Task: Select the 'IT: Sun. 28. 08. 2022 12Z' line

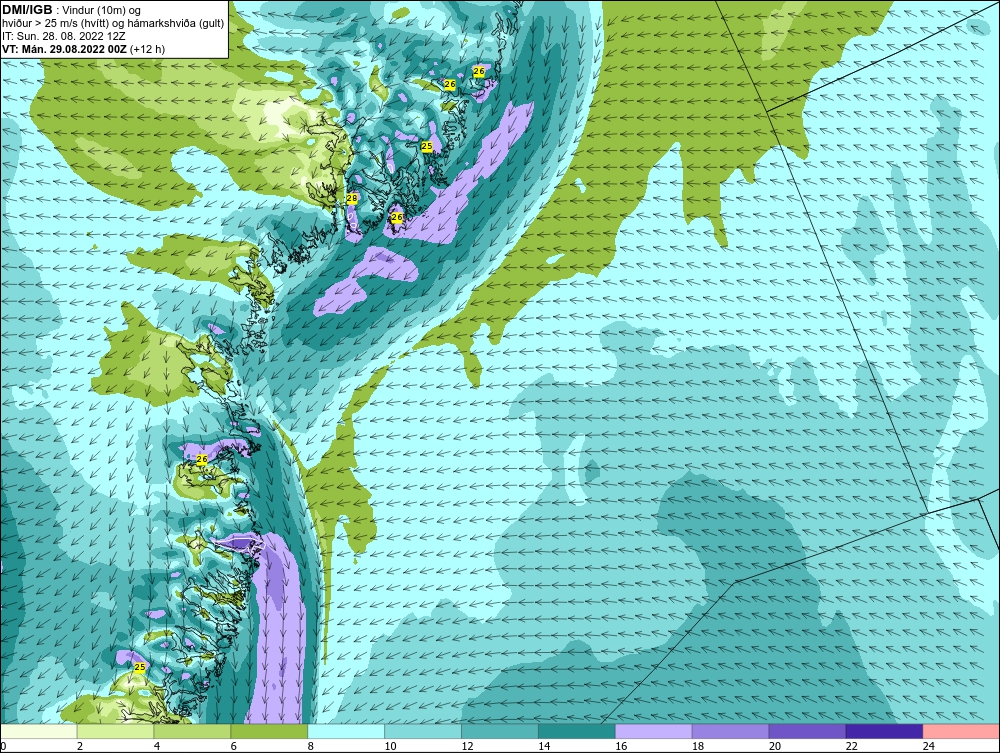Action: [x=64, y=36]
